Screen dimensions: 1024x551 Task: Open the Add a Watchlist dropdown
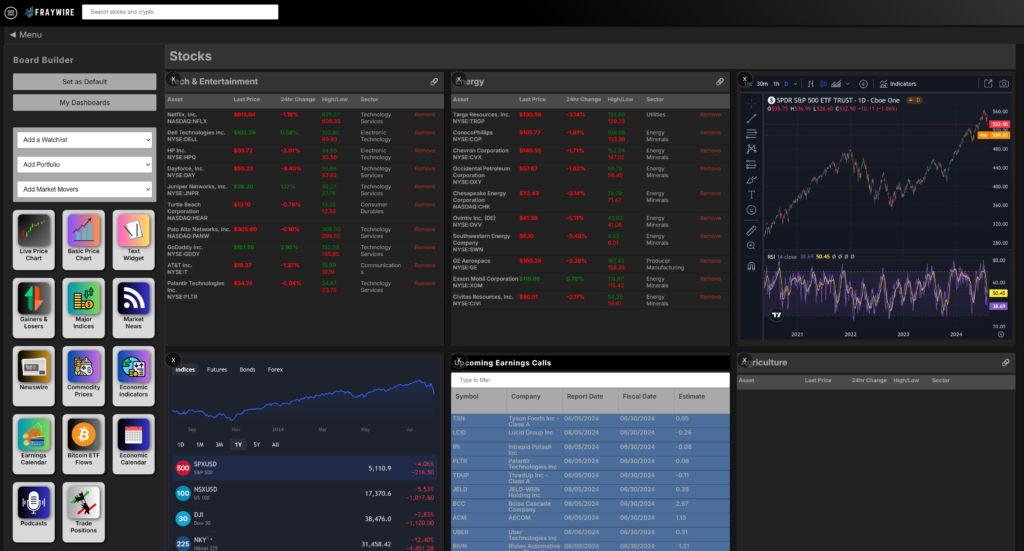click(x=85, y=140)
